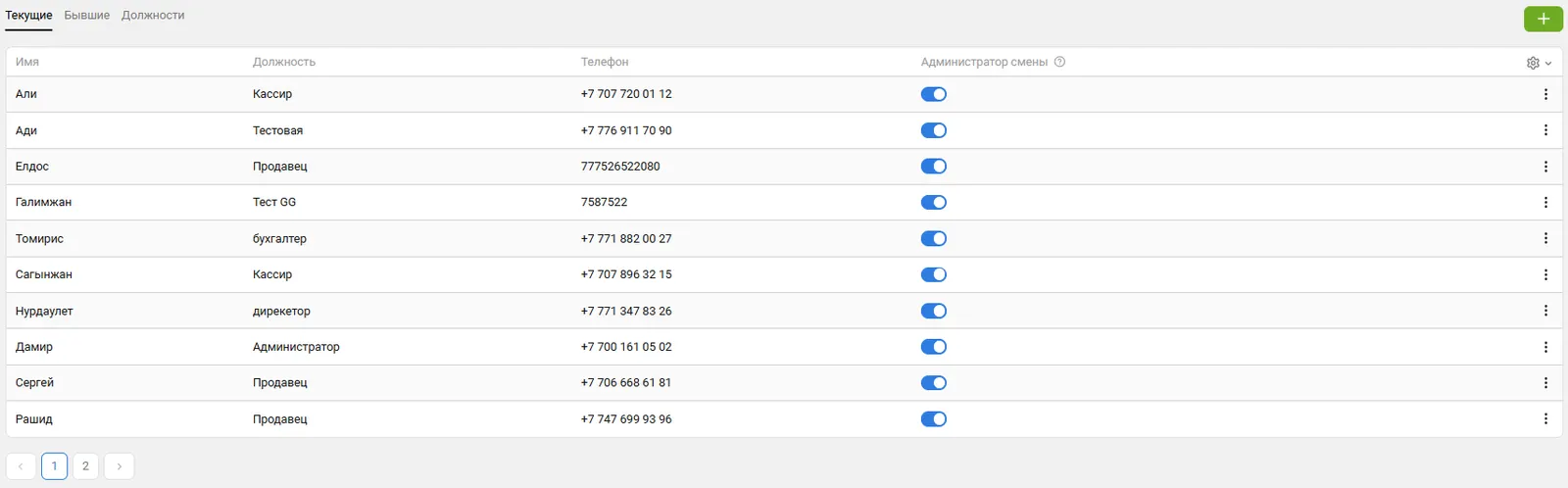Switch to the Бывшие tab
Viewport: 1568px width, 488px height.
tap(87, 16)
